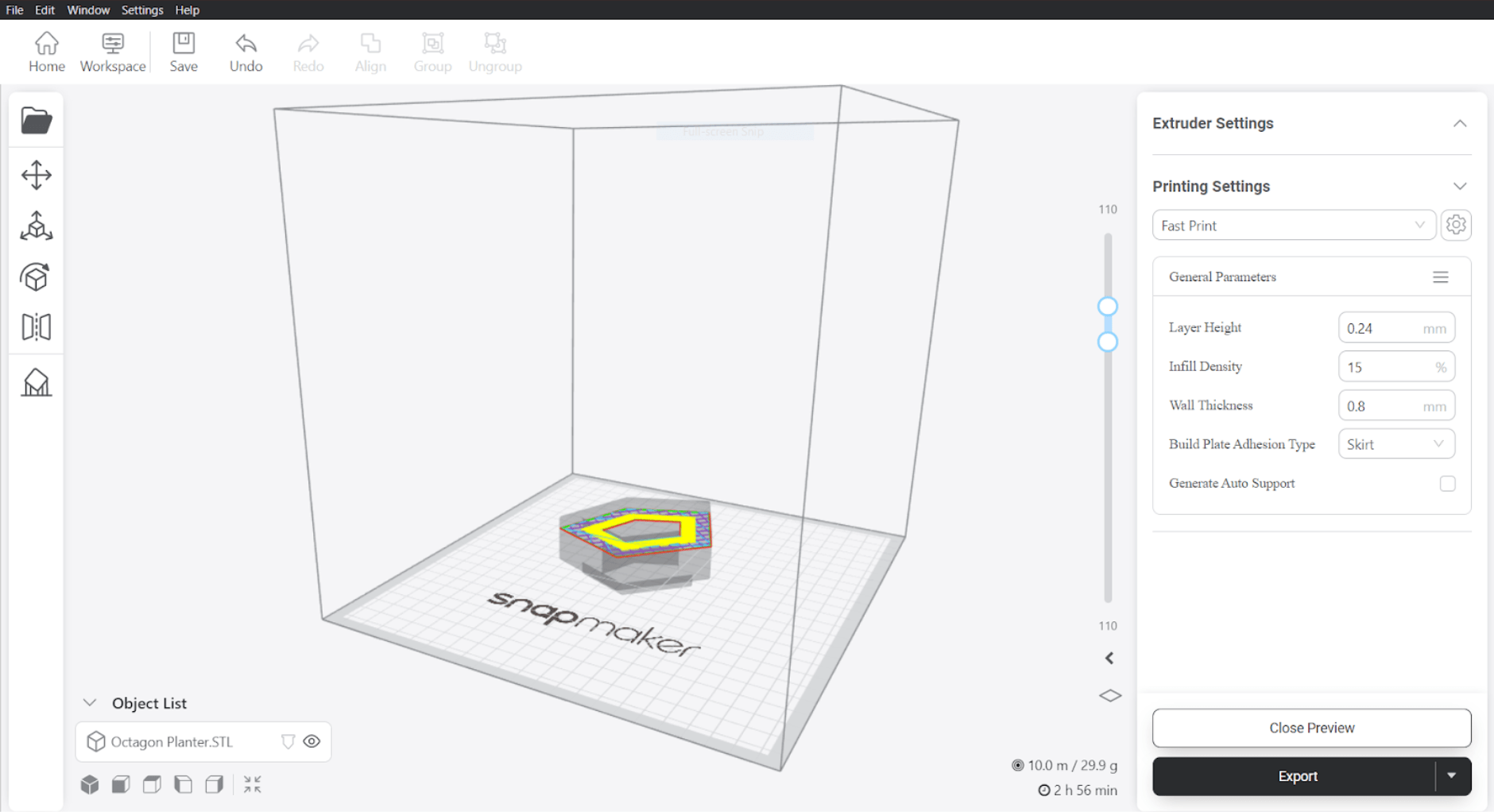Image resolution: width=1494 pixels, height=812 pixels.
Task: Collapse the Extruder Settings section
Action: (1461, 123)
